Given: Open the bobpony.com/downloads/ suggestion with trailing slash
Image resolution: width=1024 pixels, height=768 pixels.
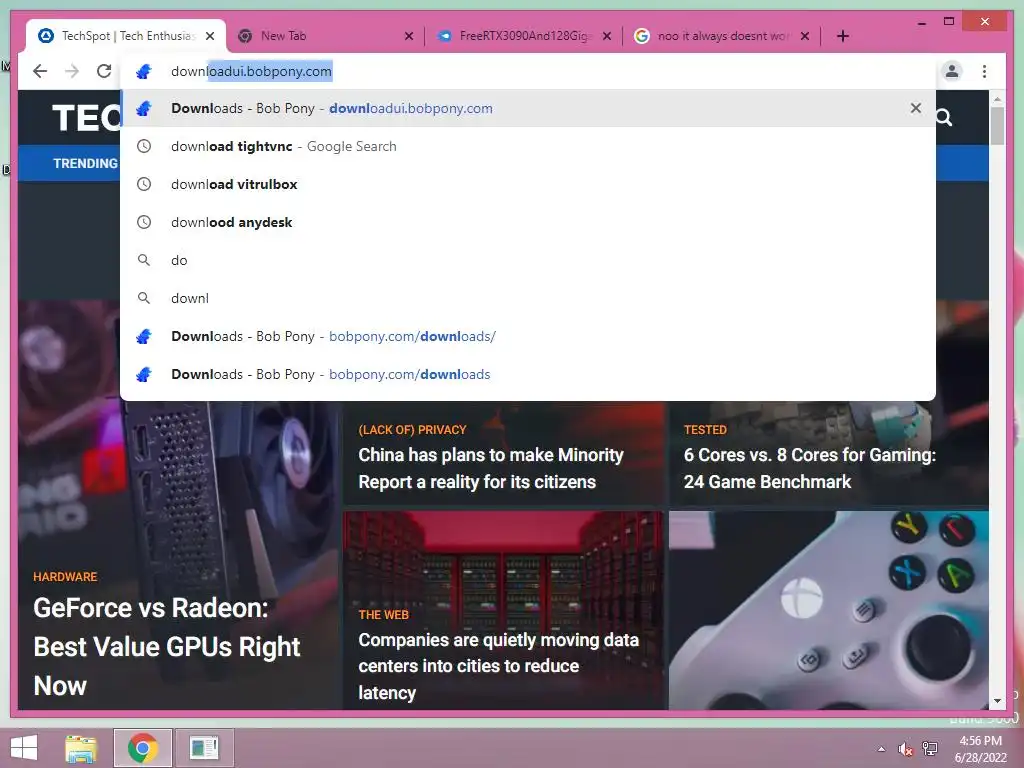Looking at the screenshot, I should pyautogui.click(x=528, y=336).
